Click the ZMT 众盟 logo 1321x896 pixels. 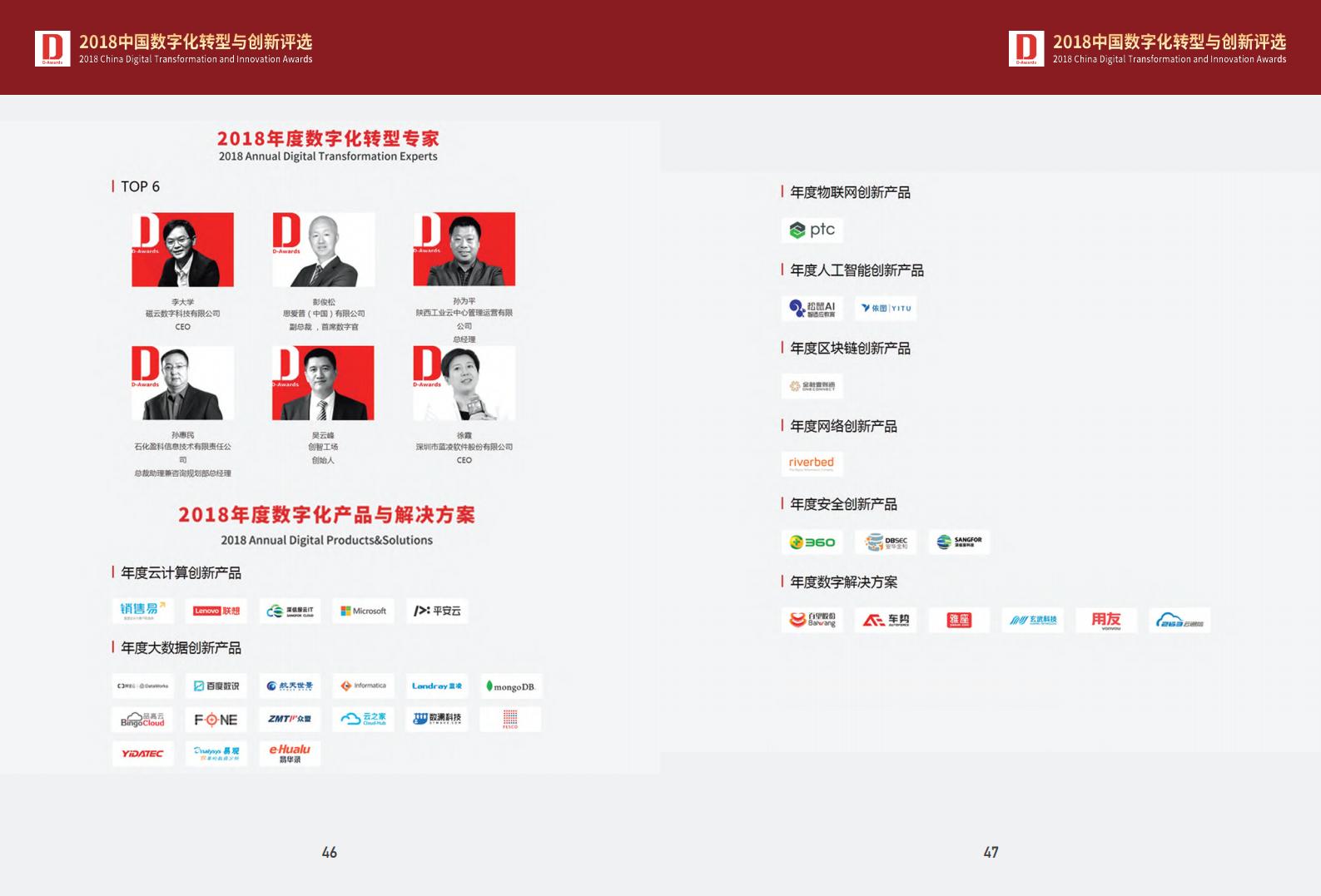(290, 720)
